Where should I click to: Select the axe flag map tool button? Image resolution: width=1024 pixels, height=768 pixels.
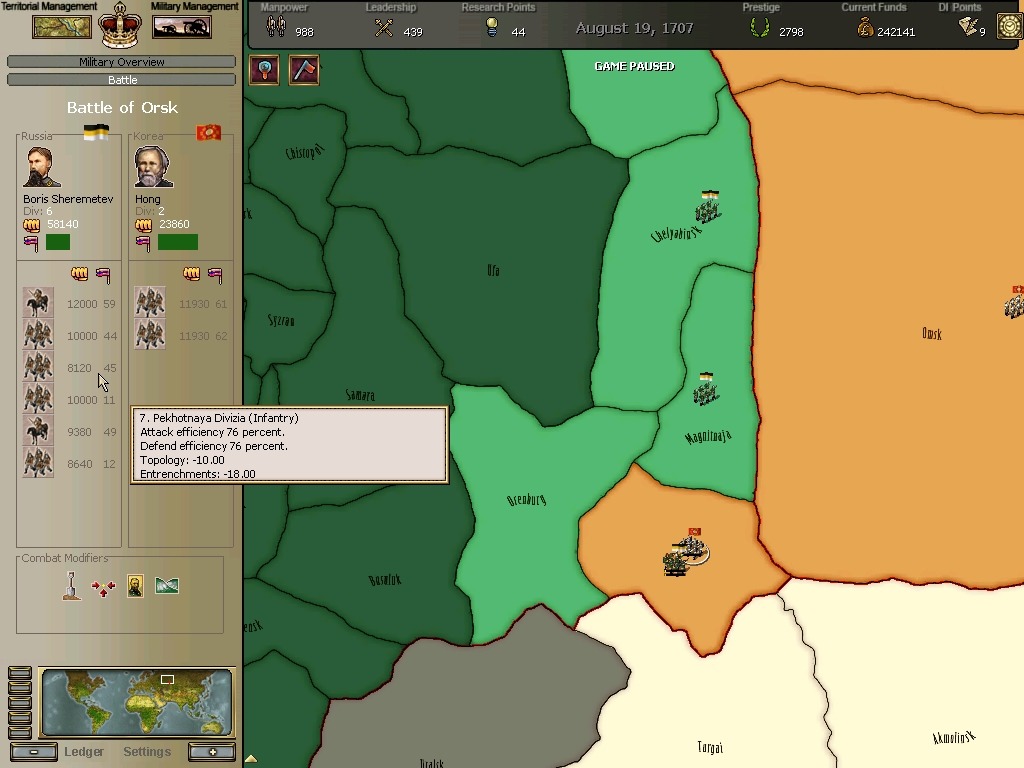304,70
